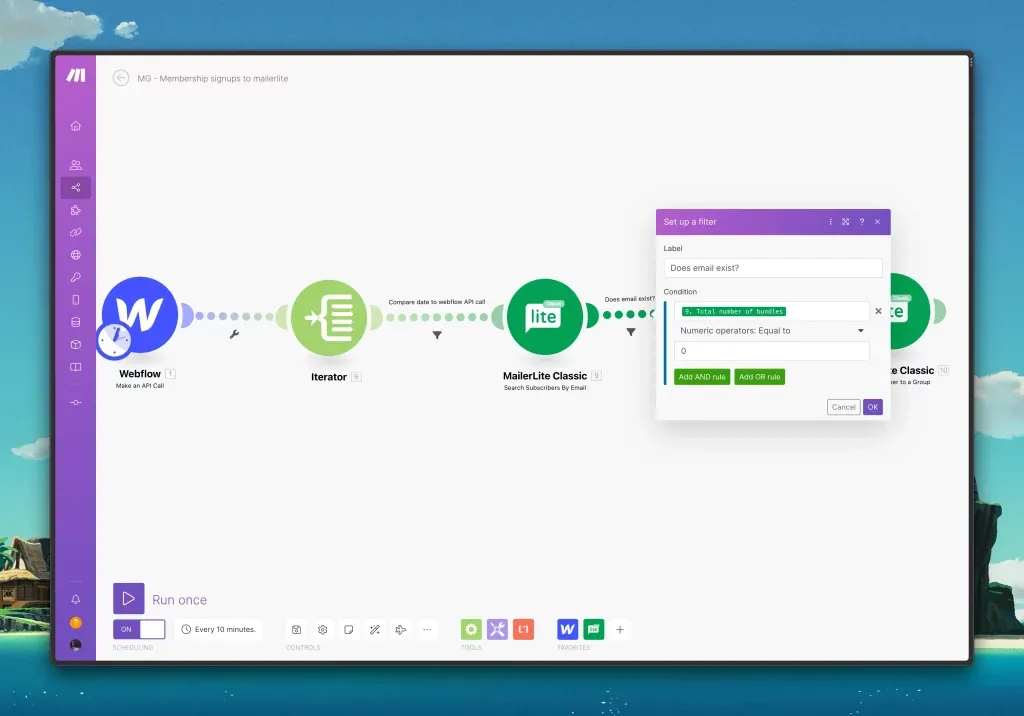Open filter dialog three-dot menu
Viewport: 1024px width, 716px height.
click(x=830, y=222)
